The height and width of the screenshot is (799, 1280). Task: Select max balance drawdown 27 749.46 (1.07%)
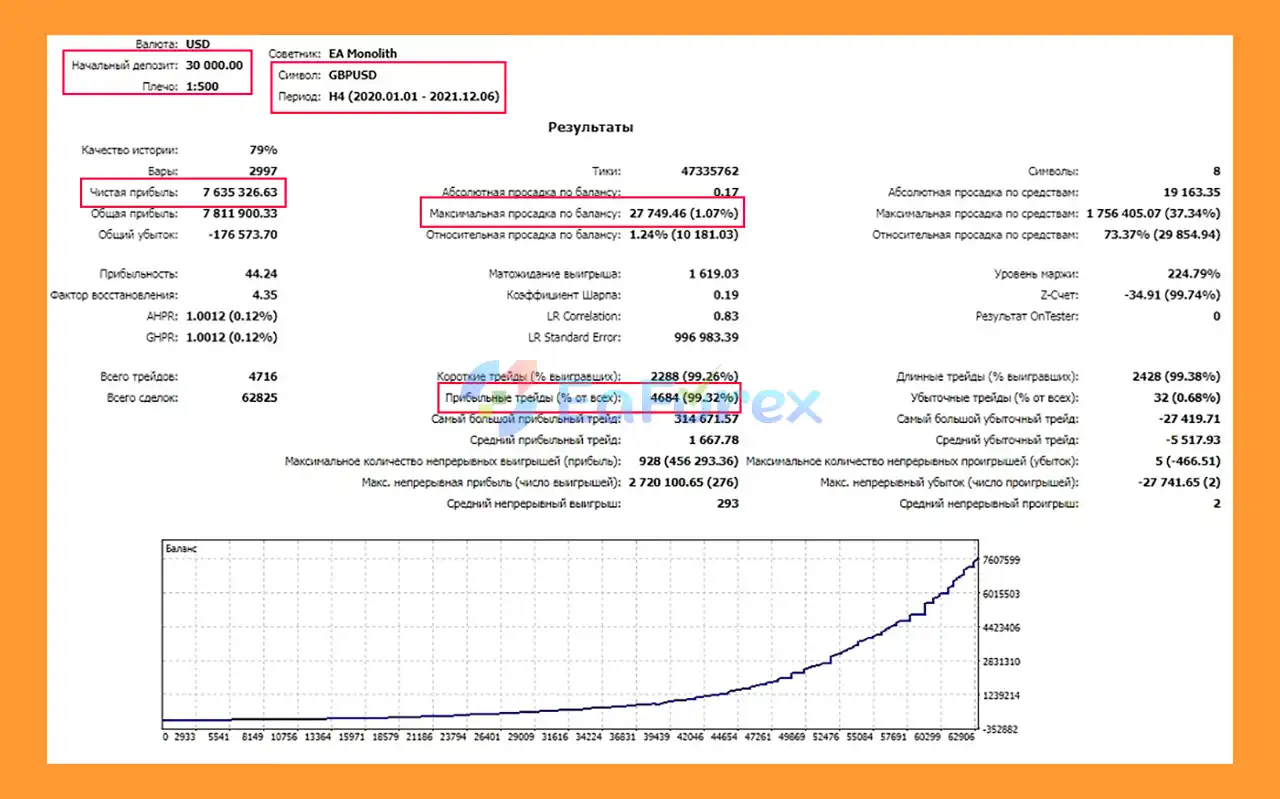684,213
